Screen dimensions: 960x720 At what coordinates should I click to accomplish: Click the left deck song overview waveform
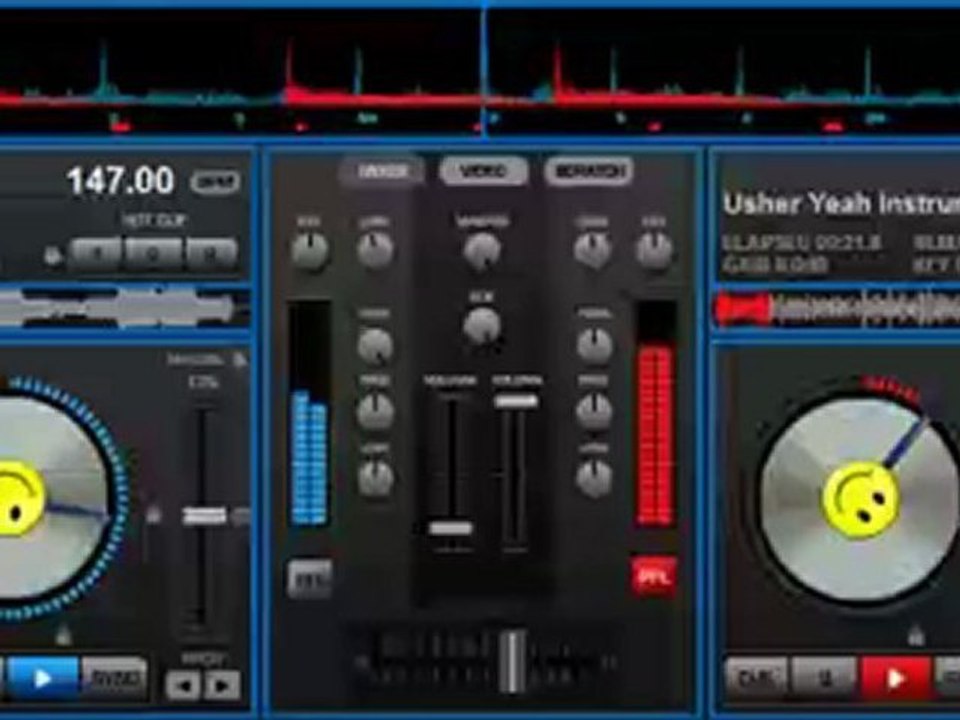[122, 307]
